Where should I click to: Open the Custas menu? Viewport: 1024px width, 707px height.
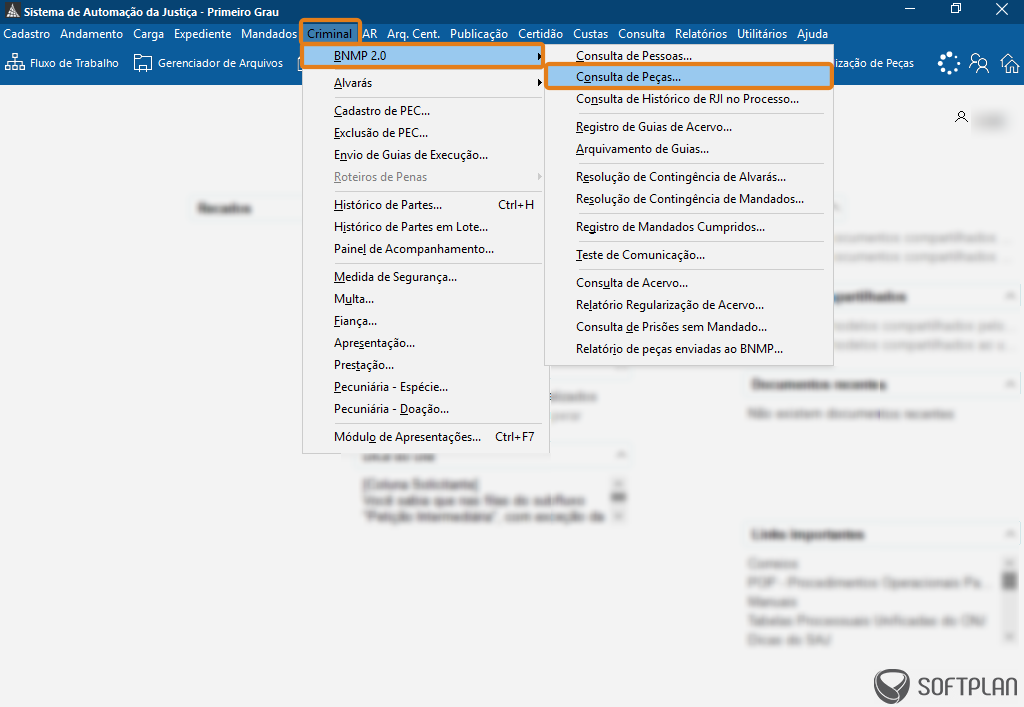pyautogui.click(x=590, y=34)
